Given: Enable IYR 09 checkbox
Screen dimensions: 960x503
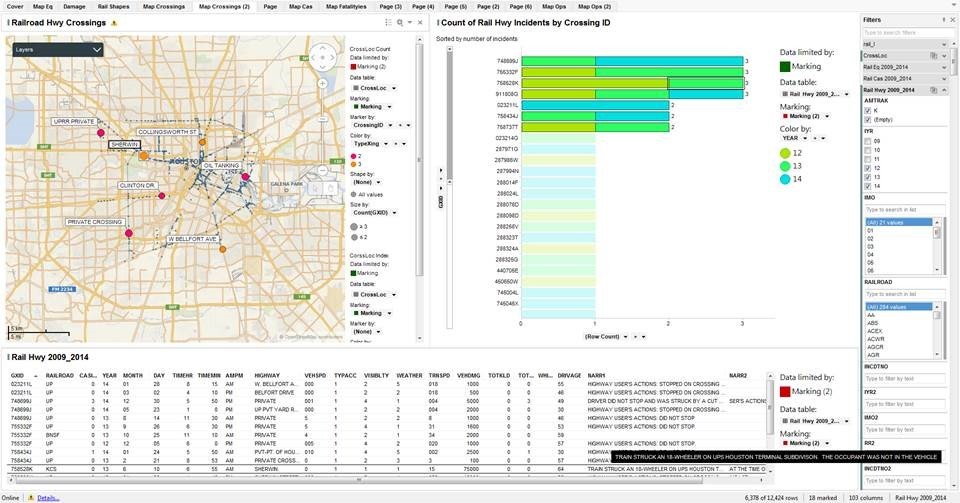Looking at the screenshot, I should pyautogui.click(x=868, y=141).
